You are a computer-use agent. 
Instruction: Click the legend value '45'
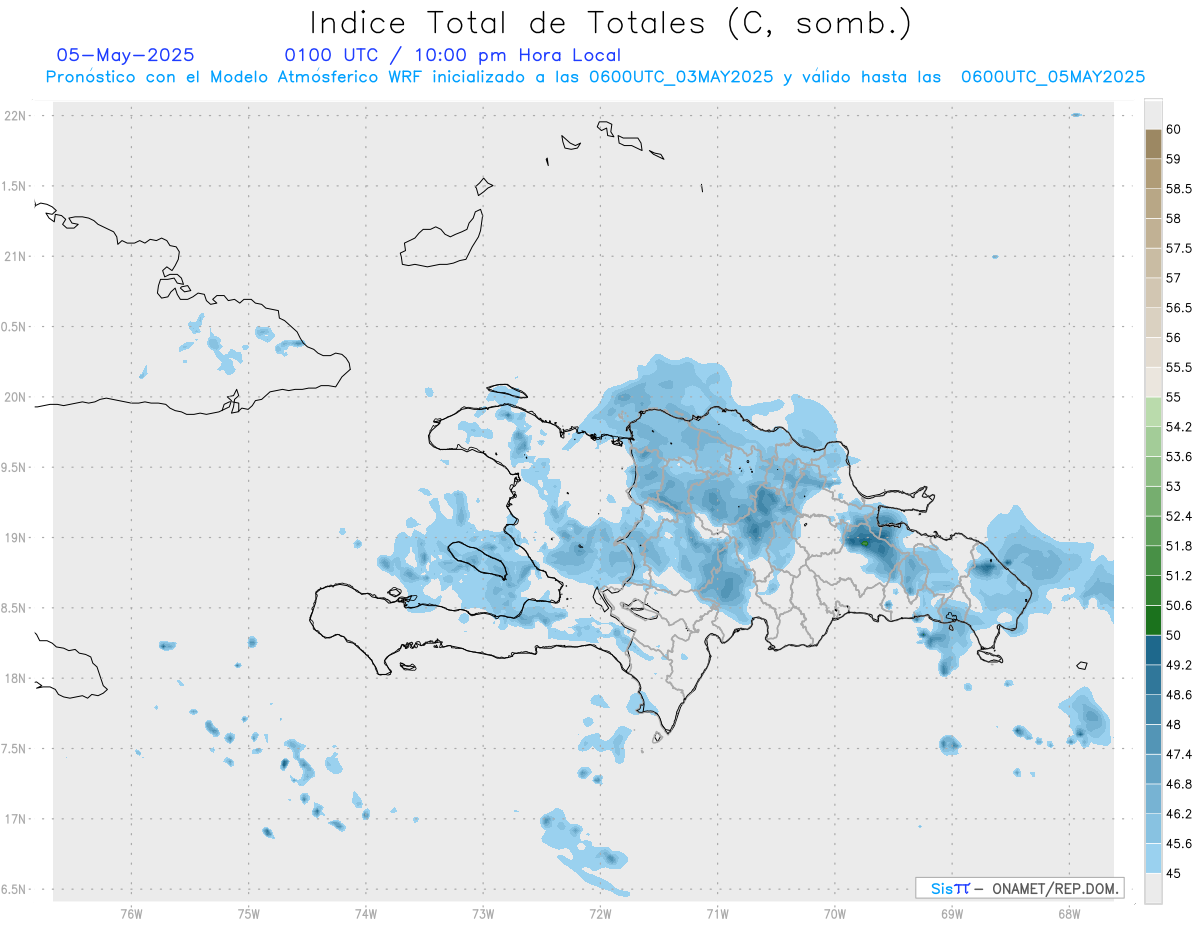(x=1173, y=874)
